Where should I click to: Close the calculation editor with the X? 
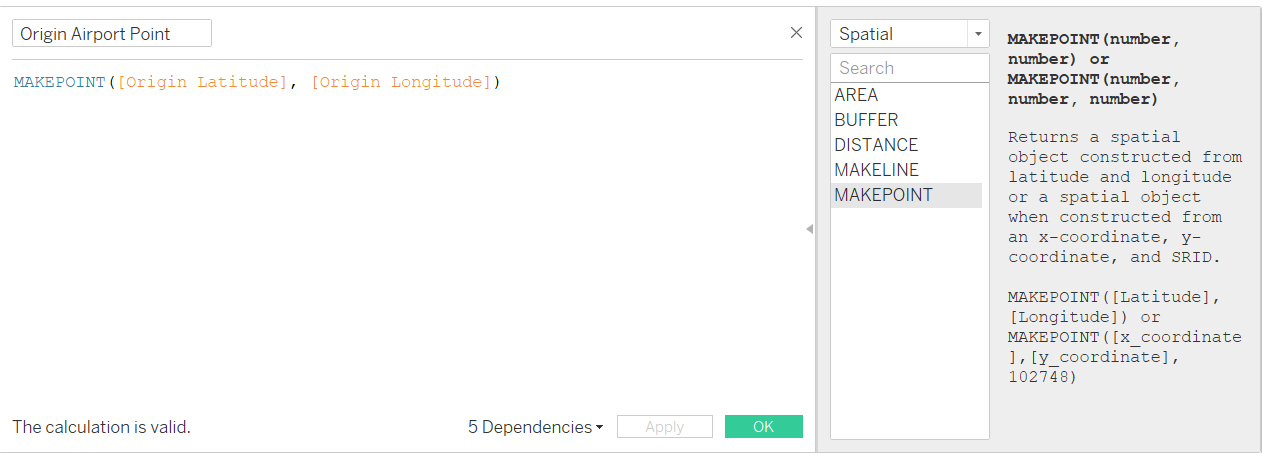796,33
